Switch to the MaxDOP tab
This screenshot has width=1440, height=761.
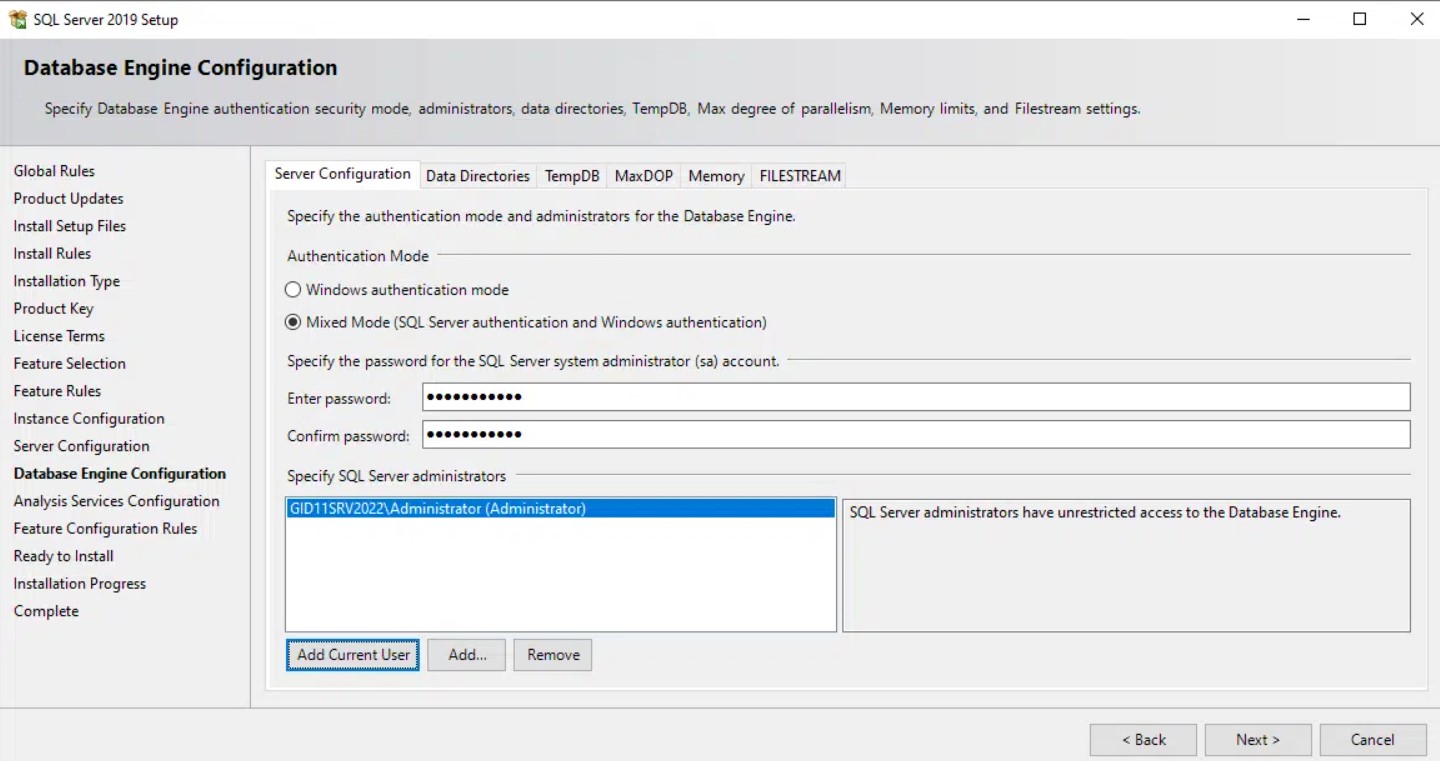(644, 176)
